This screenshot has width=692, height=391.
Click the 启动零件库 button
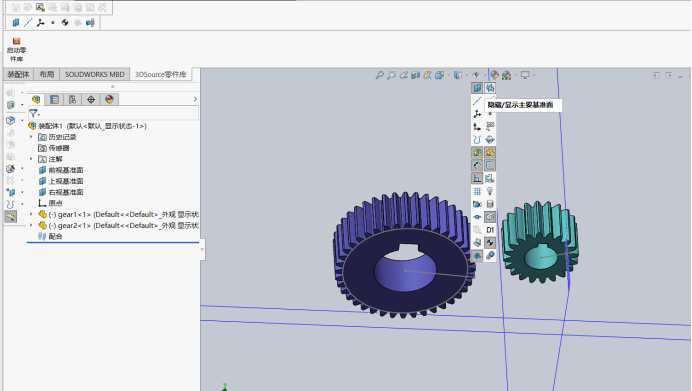[16, 50]
